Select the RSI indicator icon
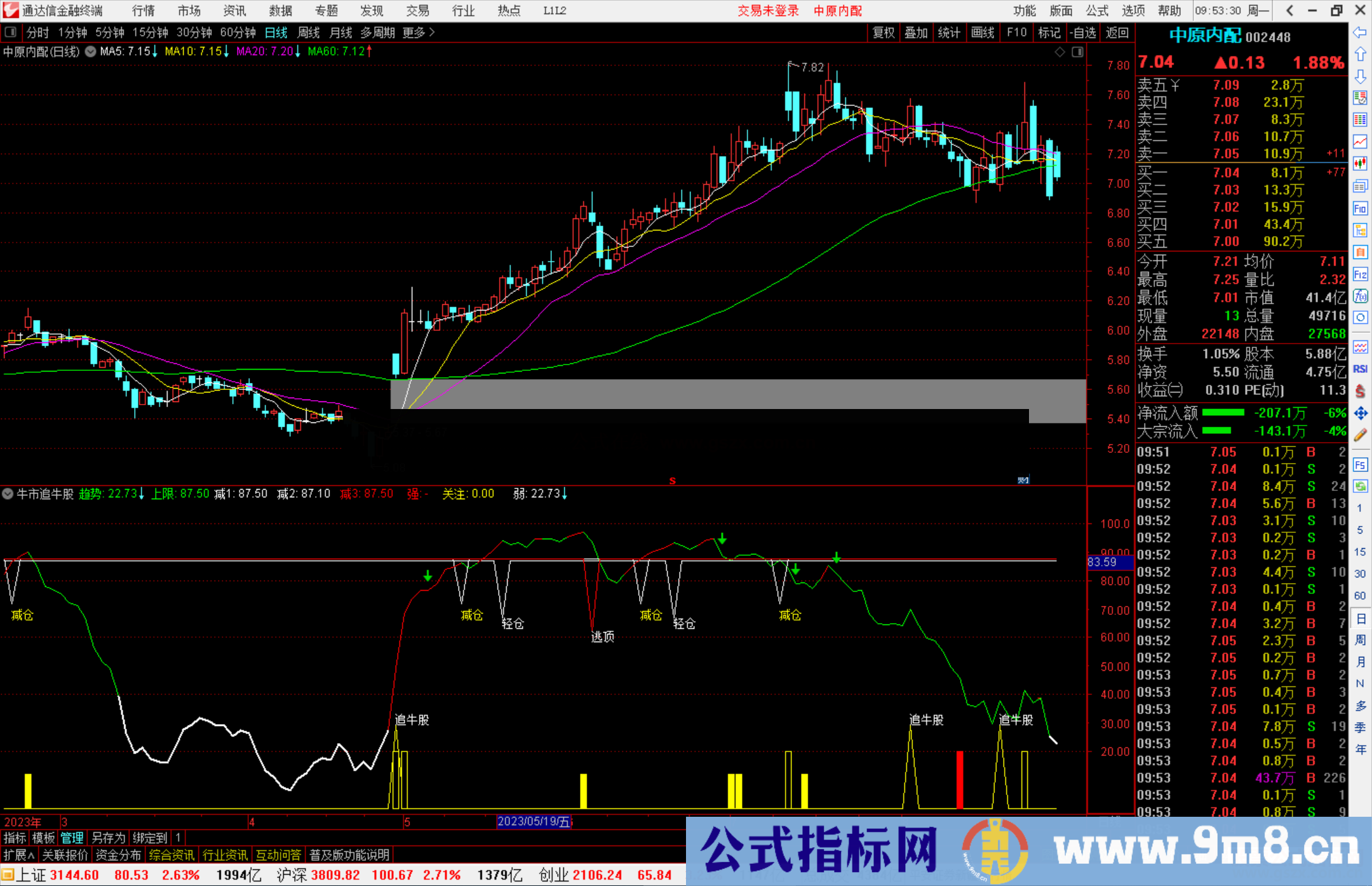This screenshot has height=886, width=1372. [x=1360, y=369]
